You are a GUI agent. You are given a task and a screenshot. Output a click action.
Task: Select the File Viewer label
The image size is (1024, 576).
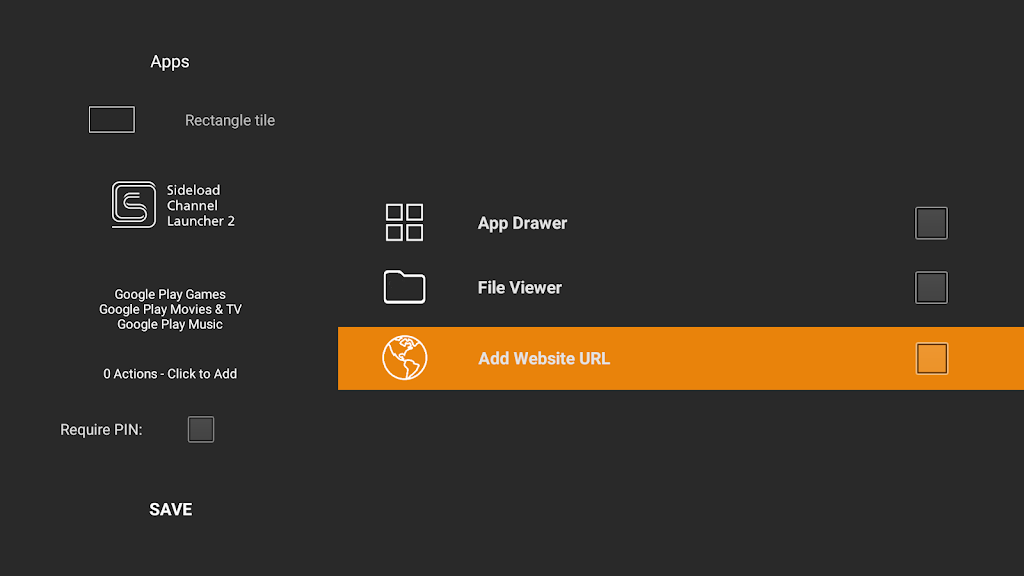520,288
